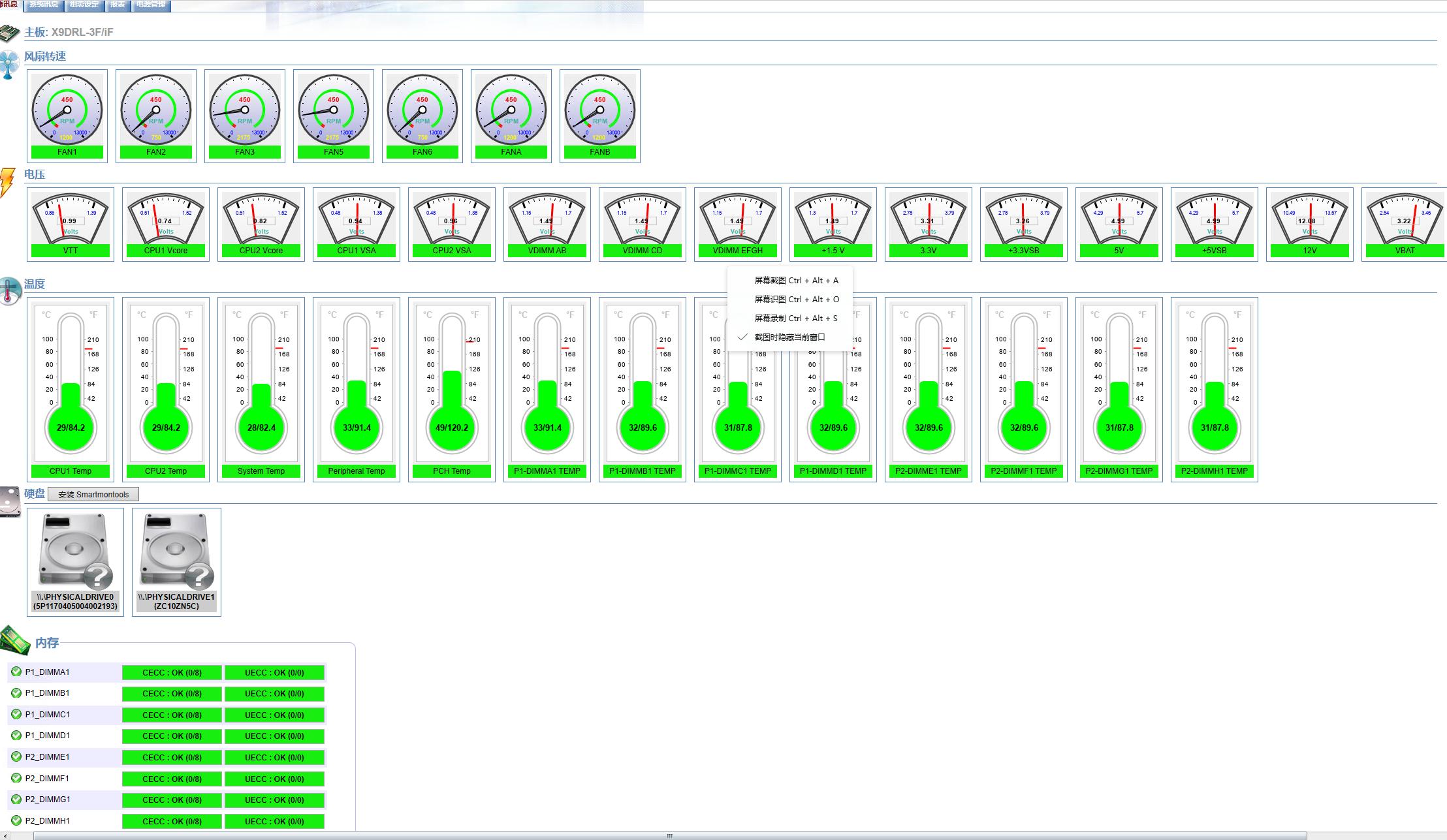Click the 12V voltage meter
The height and width of the screenshot is (840, 1447).
[x=1310, y=219]
